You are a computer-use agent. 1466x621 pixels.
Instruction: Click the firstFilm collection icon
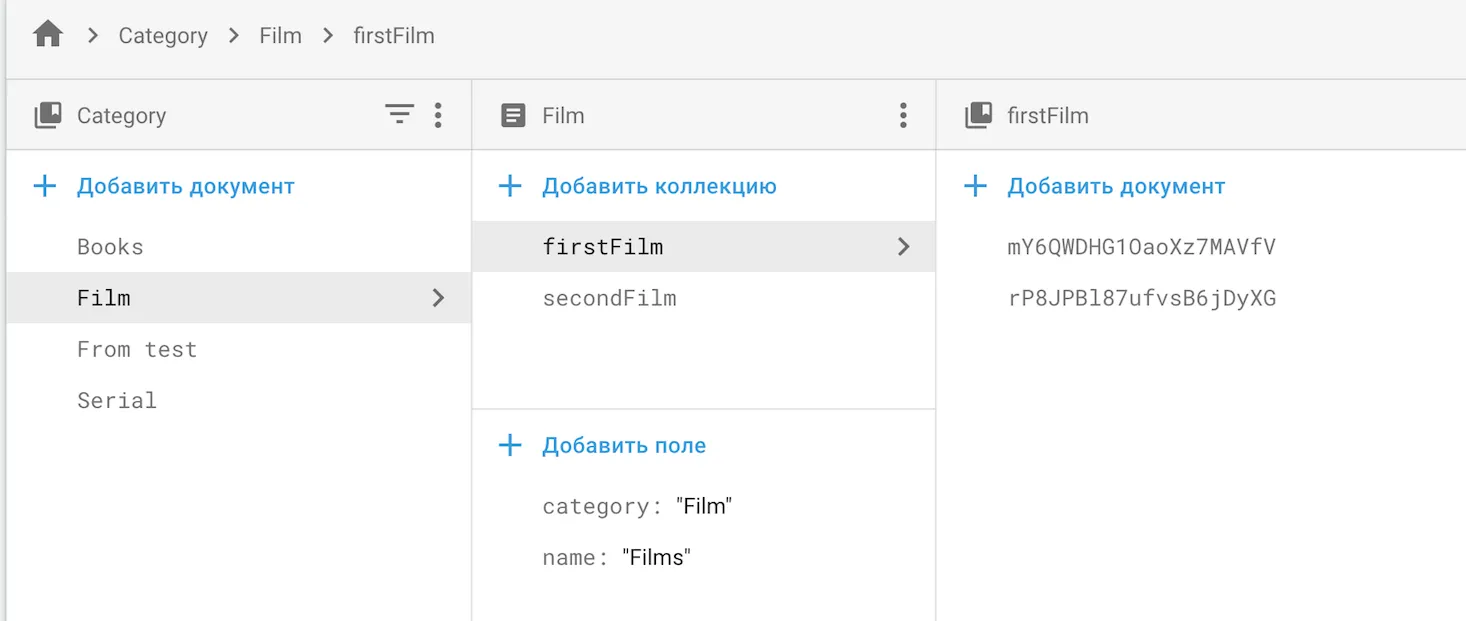978,115
